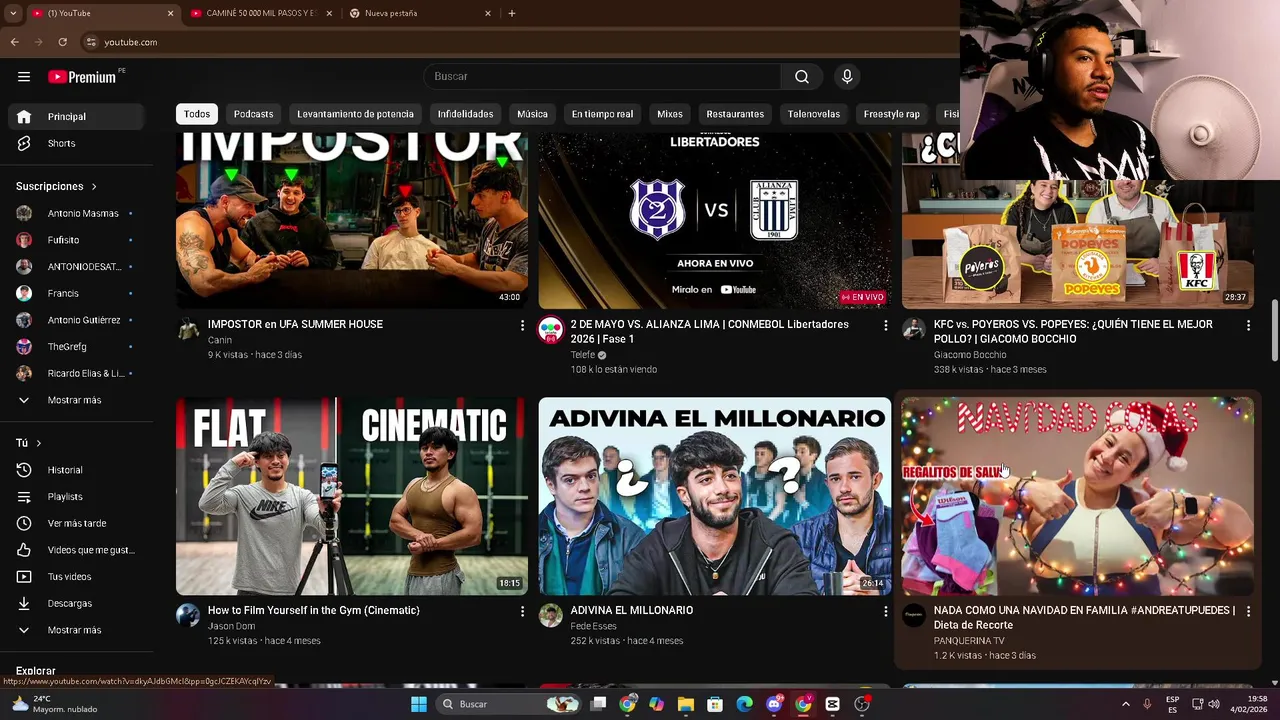Viewport: 1280px width, 720px height.
Task: Select the Mixes filter chip
Action: click(669, 114)
